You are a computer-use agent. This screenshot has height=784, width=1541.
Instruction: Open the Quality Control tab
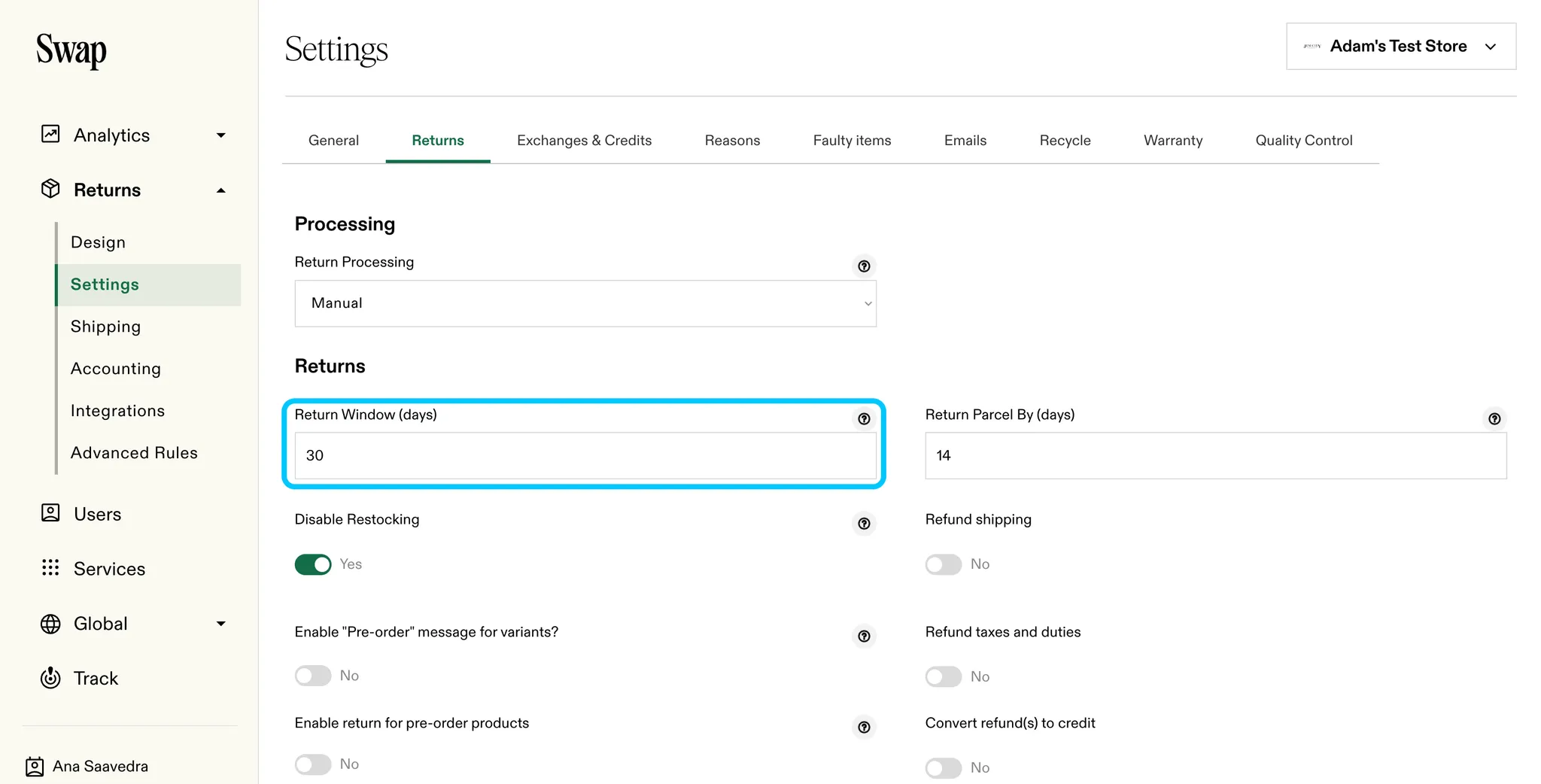click(1304, 141)
